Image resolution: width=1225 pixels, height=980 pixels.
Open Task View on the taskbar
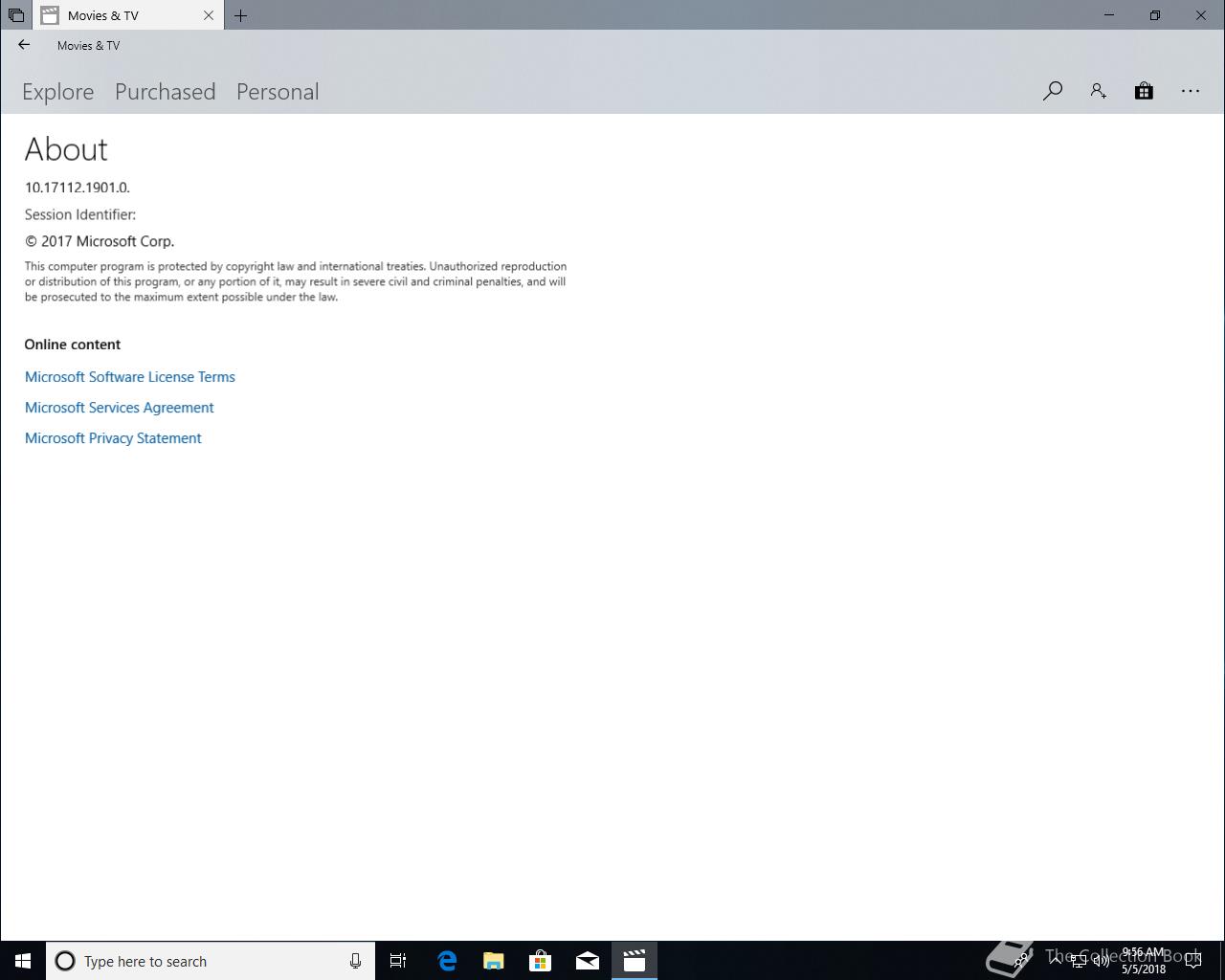pos(398,961)
